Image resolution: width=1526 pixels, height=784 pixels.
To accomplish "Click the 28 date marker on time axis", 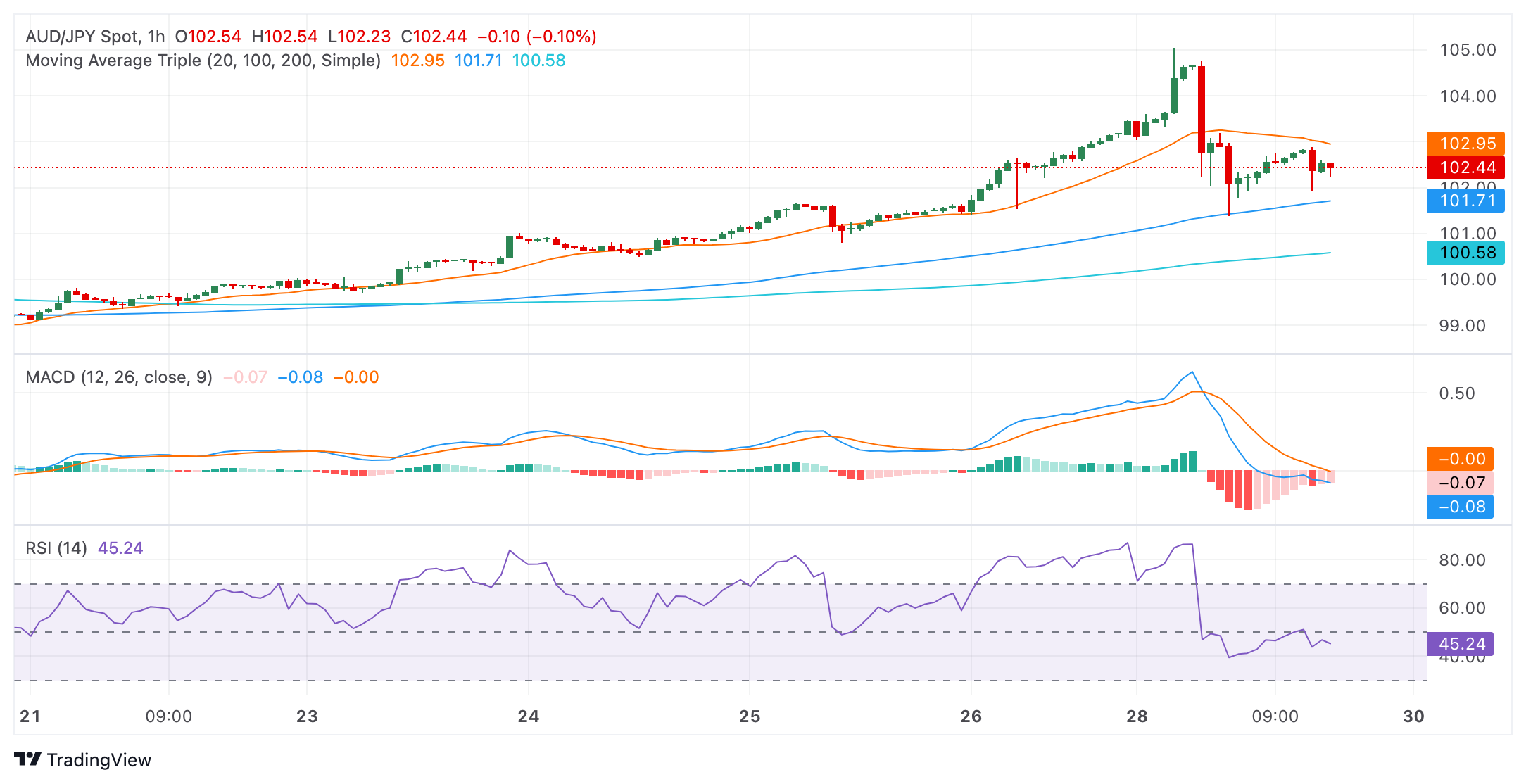I will point(1137,716).
